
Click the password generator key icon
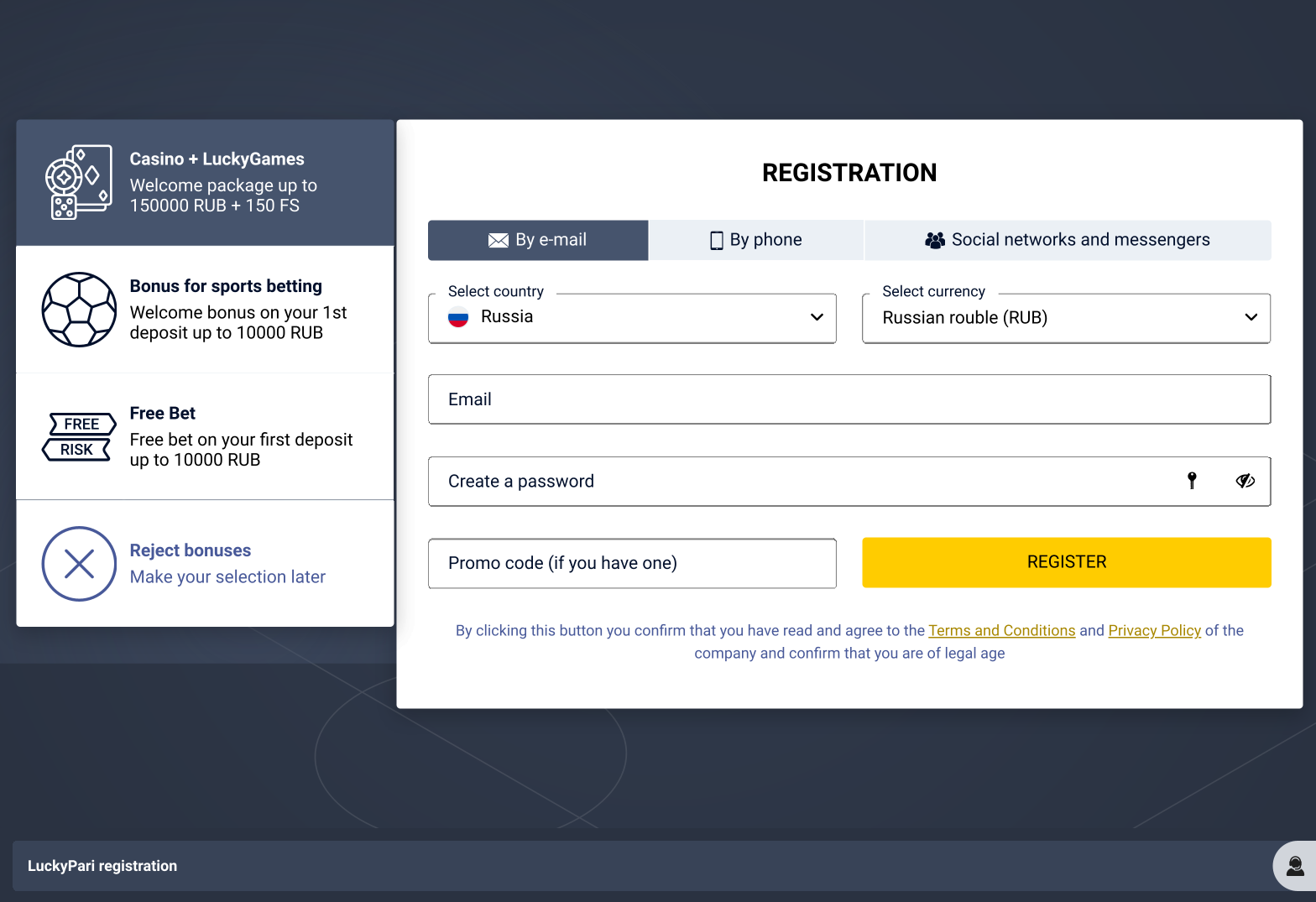[1192, 481]
